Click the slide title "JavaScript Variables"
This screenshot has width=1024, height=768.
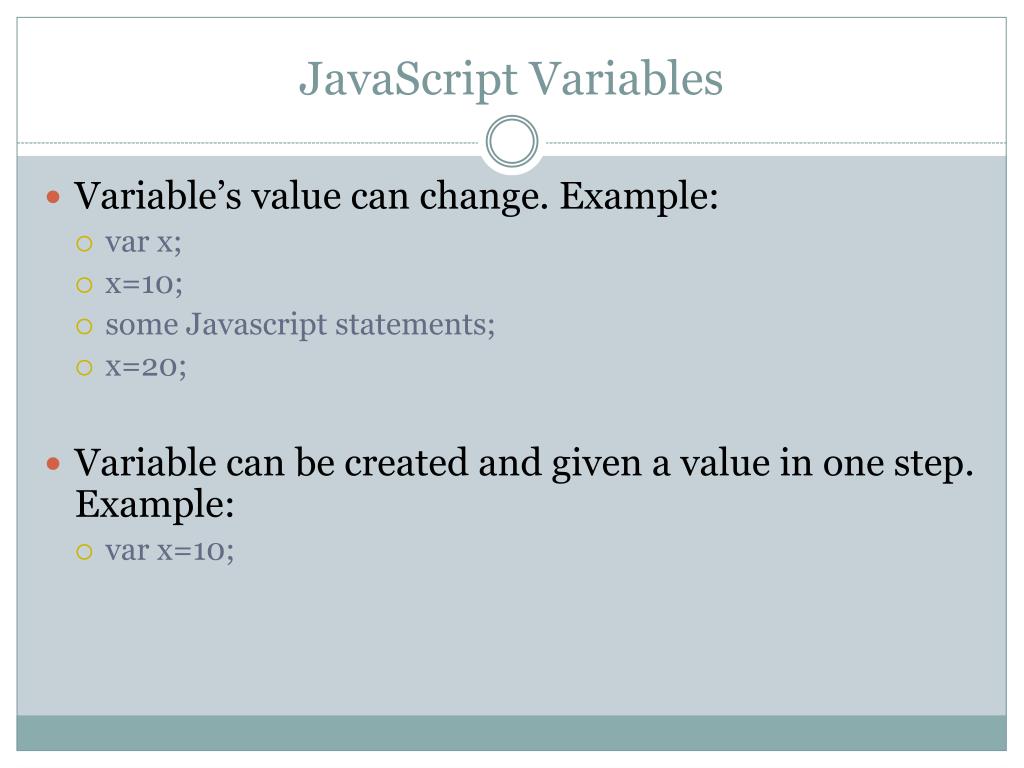(511, 79)
